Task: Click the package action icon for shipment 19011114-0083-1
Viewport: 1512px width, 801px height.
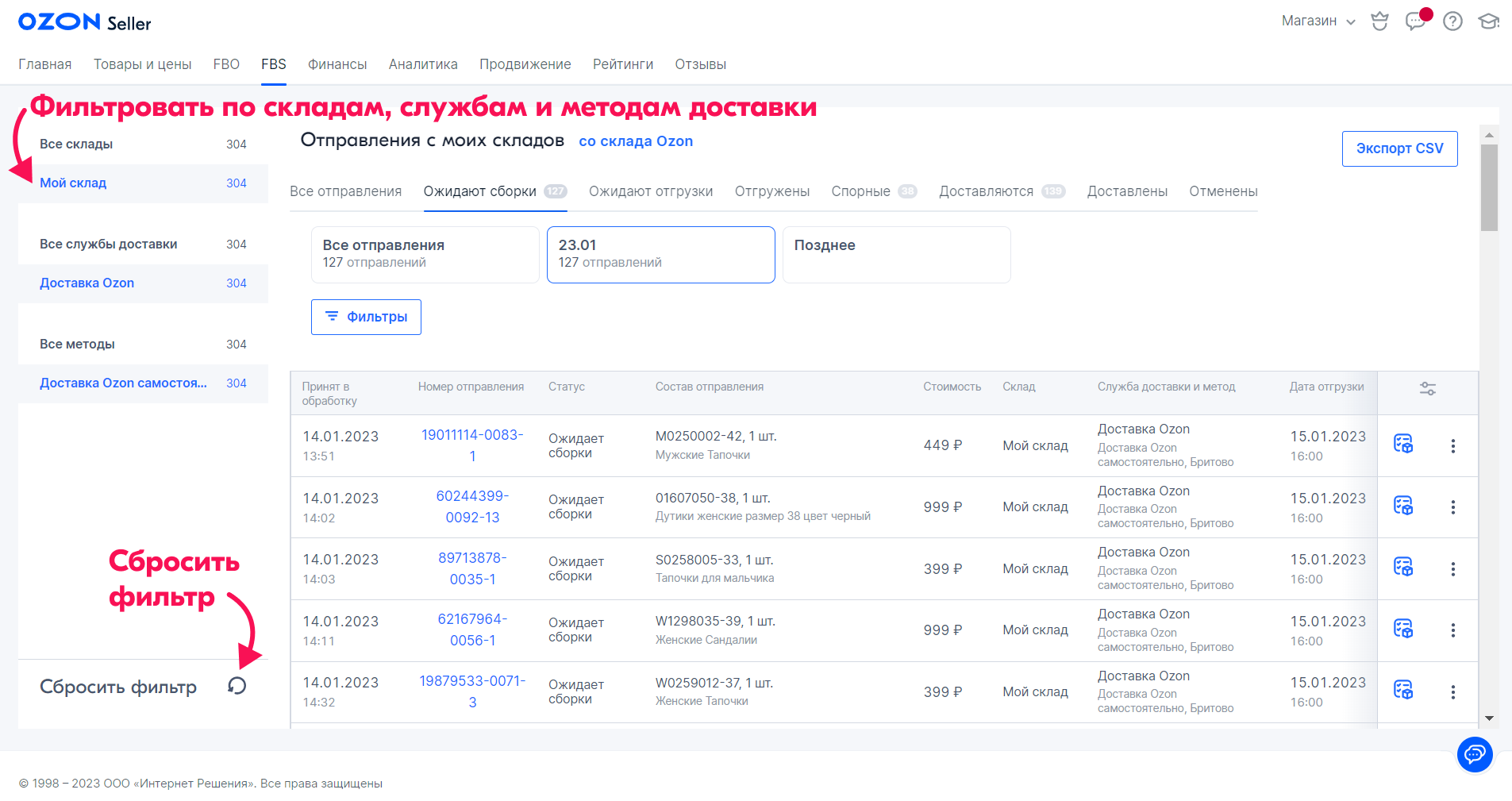Action: click(1403, 444)
